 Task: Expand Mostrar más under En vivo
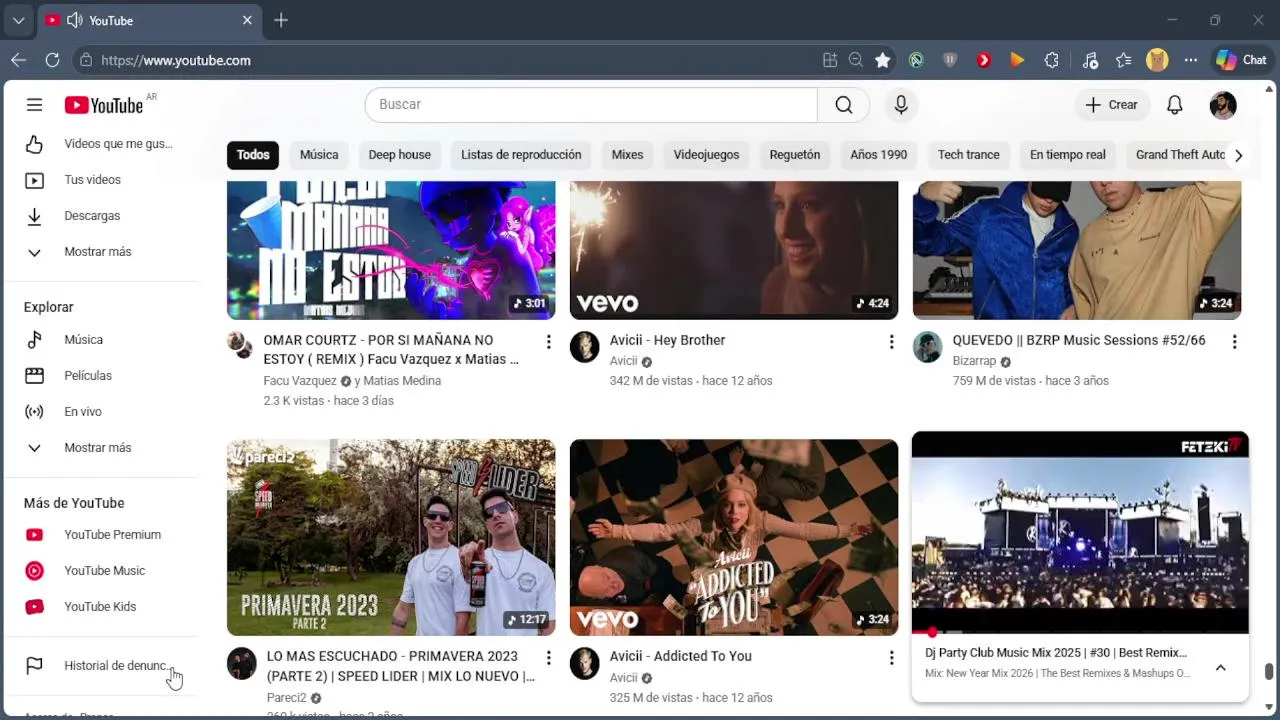coord(100,448)
